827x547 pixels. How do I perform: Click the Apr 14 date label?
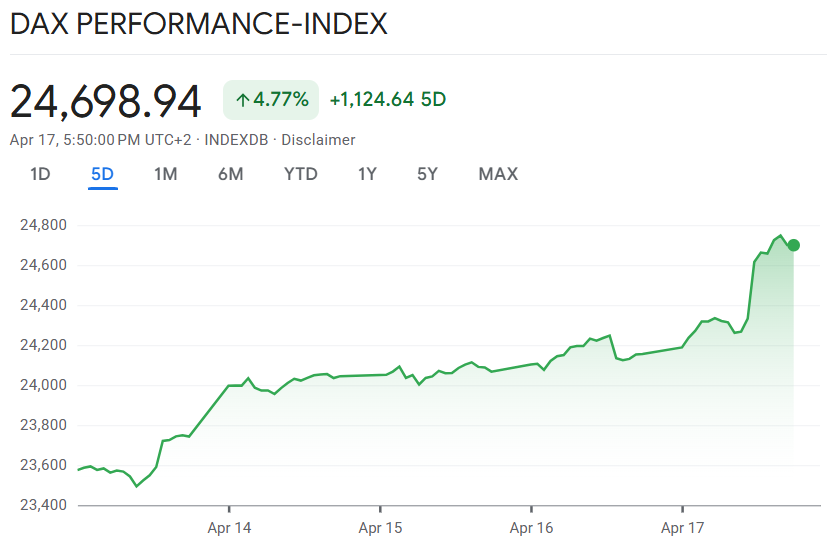point(229,527)
